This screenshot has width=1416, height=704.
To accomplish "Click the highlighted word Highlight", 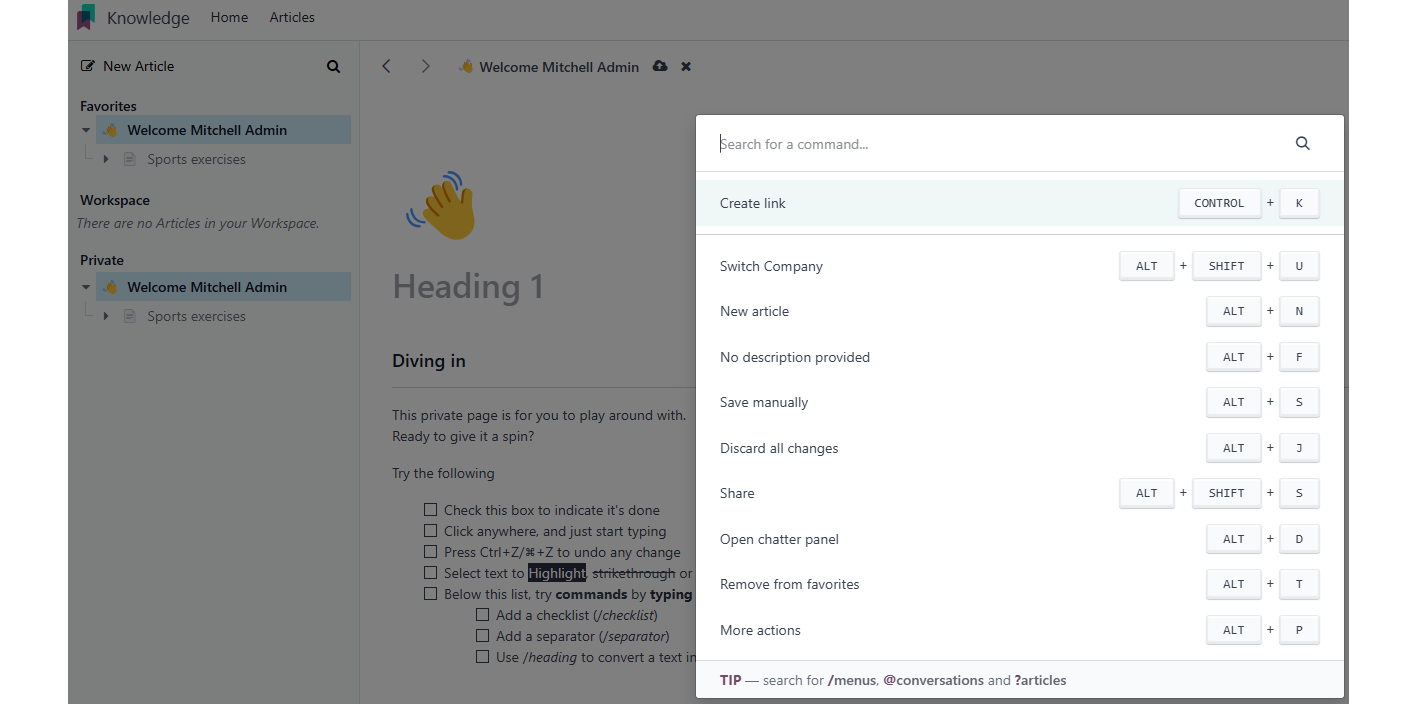I will coord(557,573).
